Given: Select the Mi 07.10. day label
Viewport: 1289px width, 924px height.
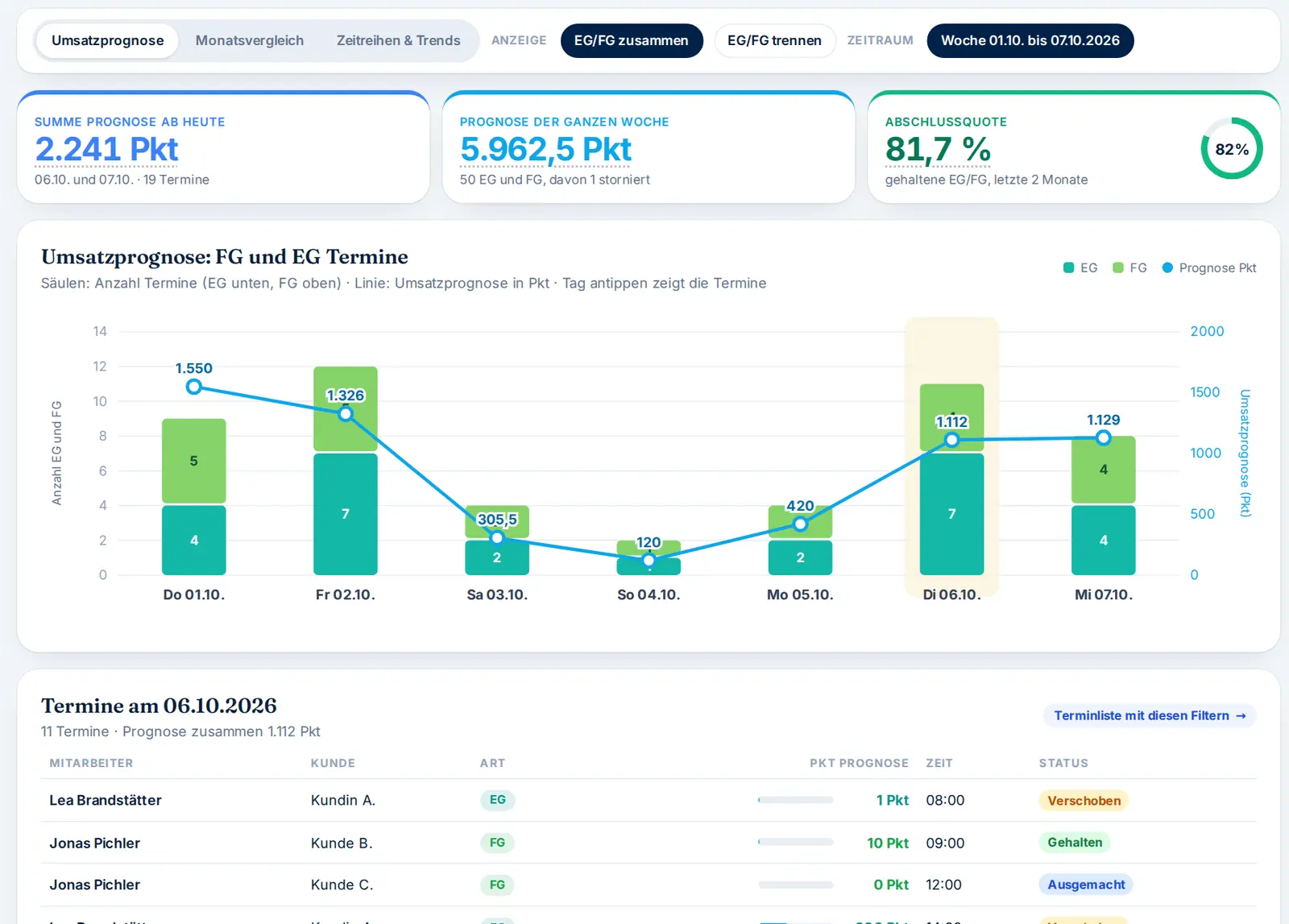Looking at the screenshot, I should (x=1104, y=595).
